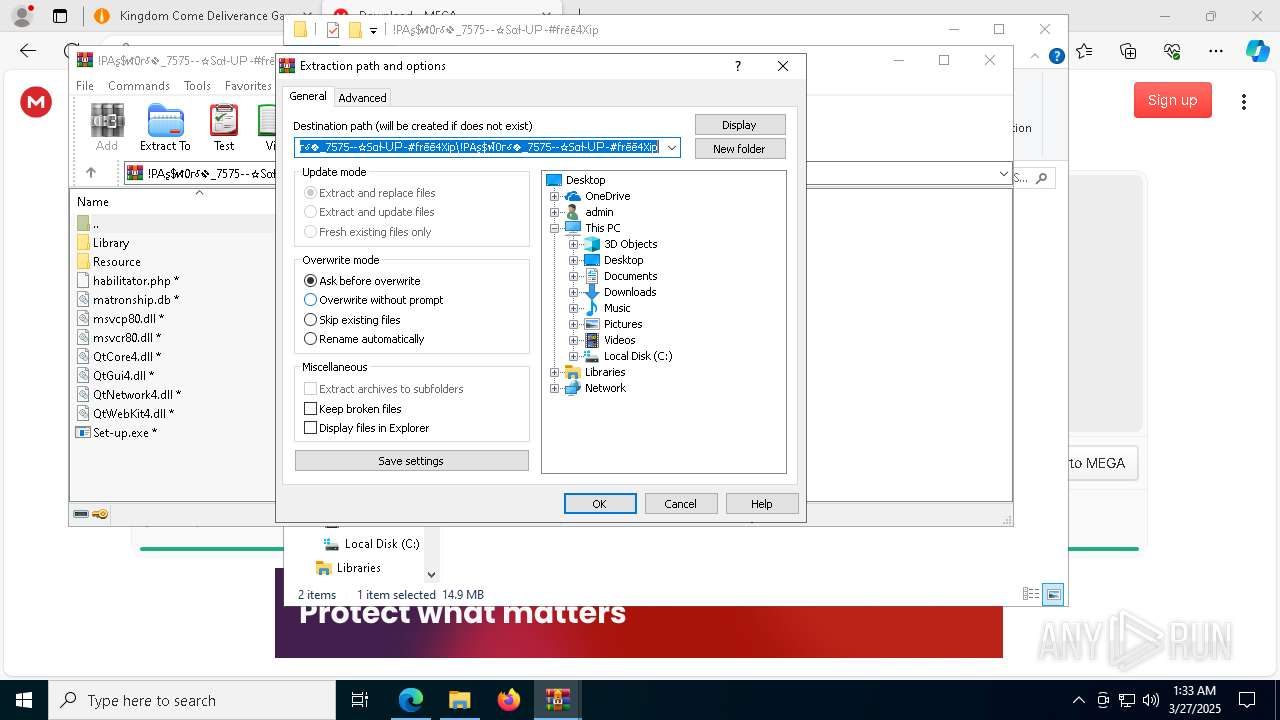Select Rename automatically option
Viewport: 1280px width, 720px height.
tap(310, 339)
